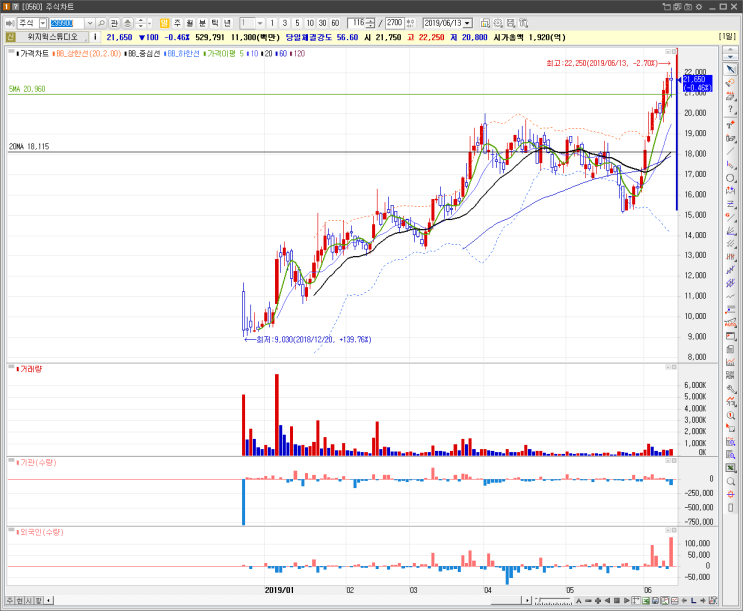Toggle minute (분) chart period
The width and height of the screenshot is (743, 611).
point(202,23)
